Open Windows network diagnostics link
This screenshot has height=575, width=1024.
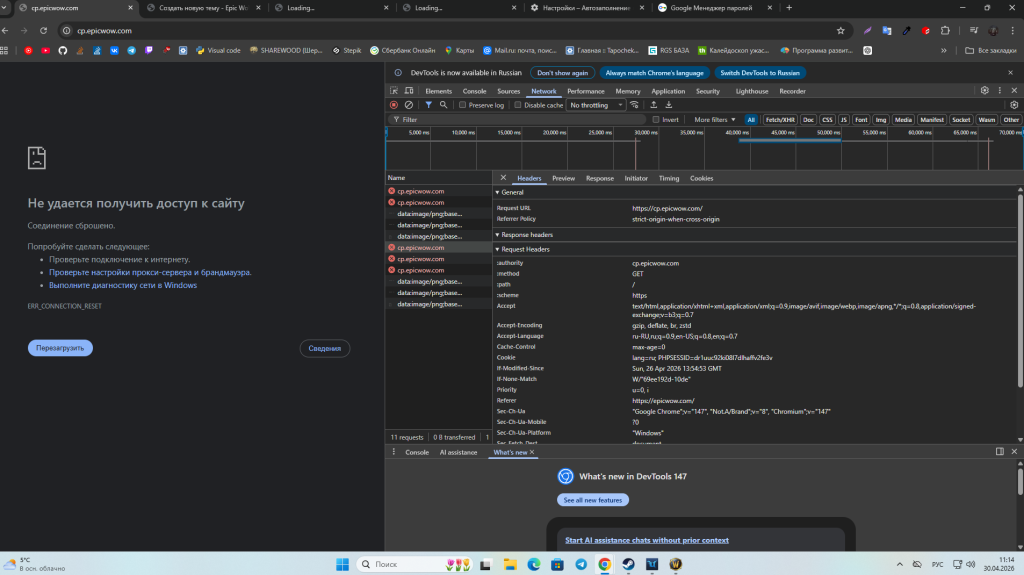tap(123, 285)
